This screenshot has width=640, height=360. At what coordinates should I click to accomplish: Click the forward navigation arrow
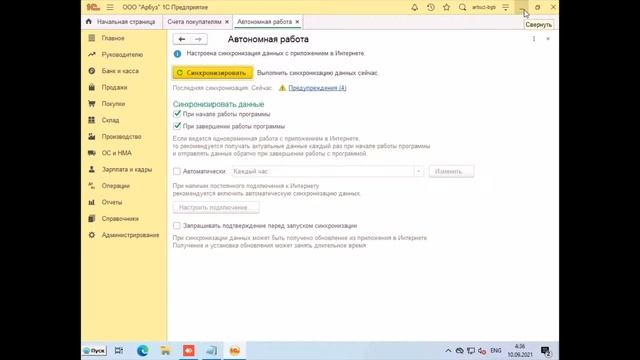pyautogui.click(x=198, y=39)
